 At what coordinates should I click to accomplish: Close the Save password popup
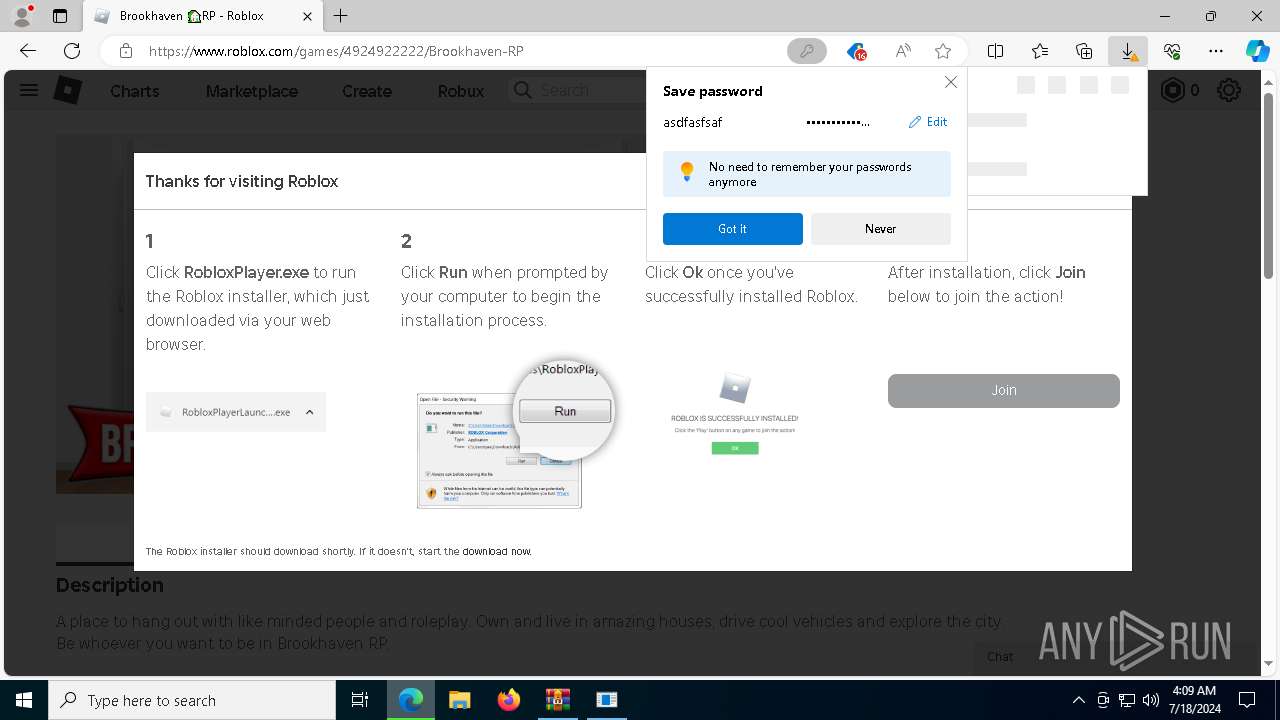[x=951, y=83]
